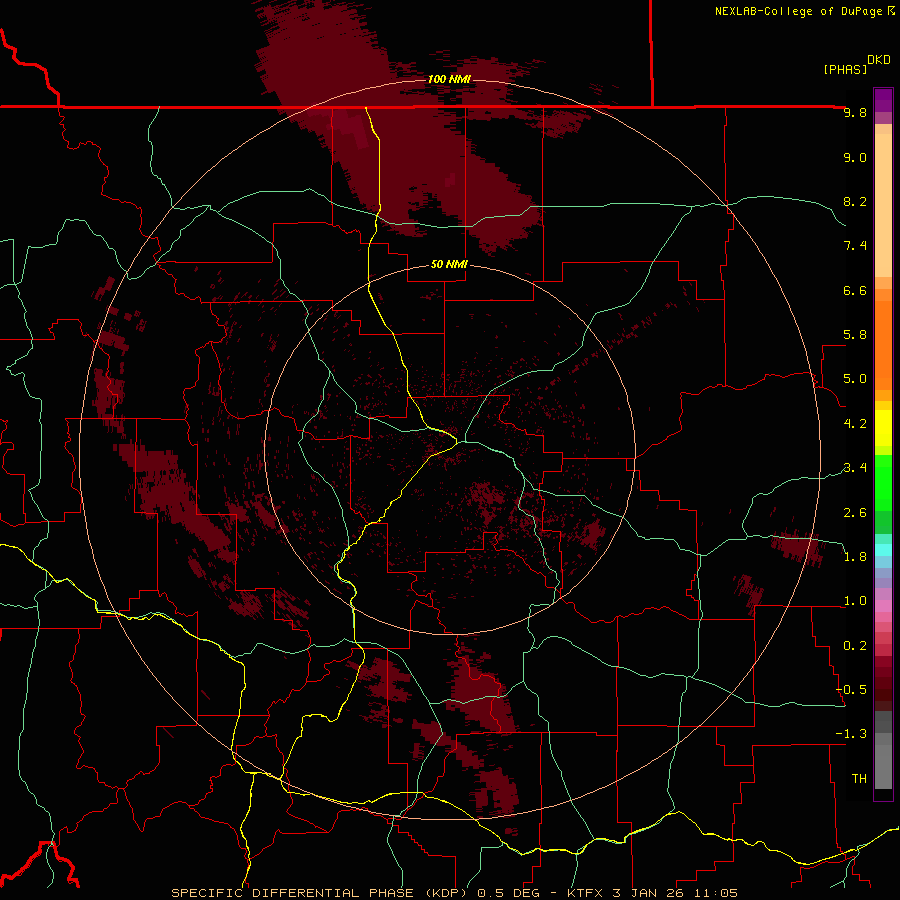This screenshot has width=900, height=900.
Task: Click the 9.8 legend value
Action: click(x=855, y=112)
